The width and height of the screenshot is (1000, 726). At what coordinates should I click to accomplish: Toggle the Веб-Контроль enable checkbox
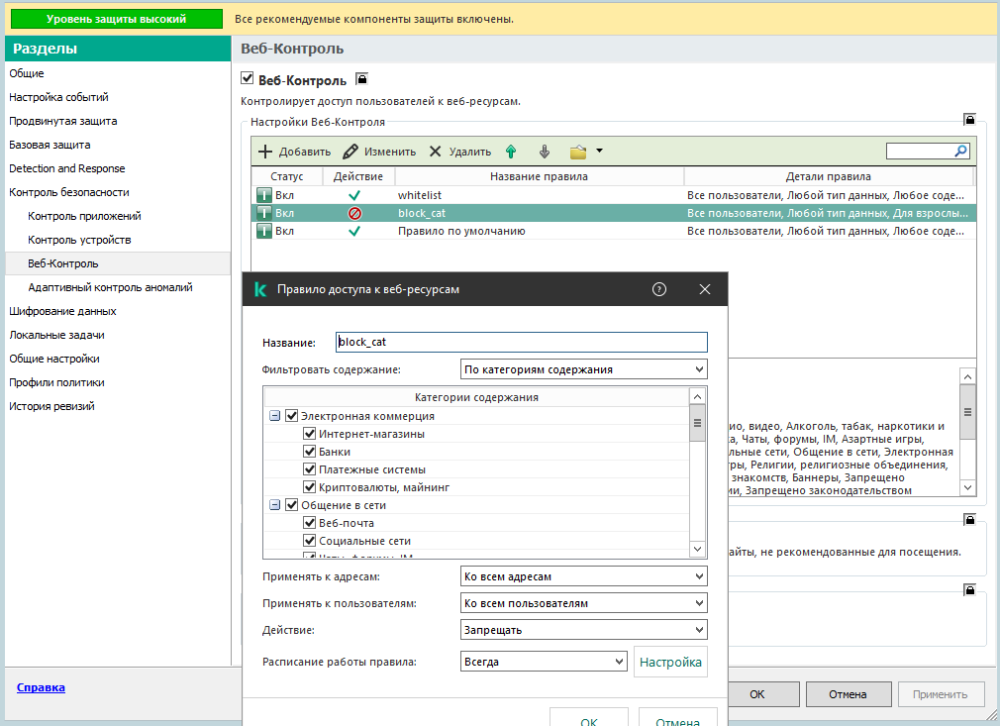(248, 79)
